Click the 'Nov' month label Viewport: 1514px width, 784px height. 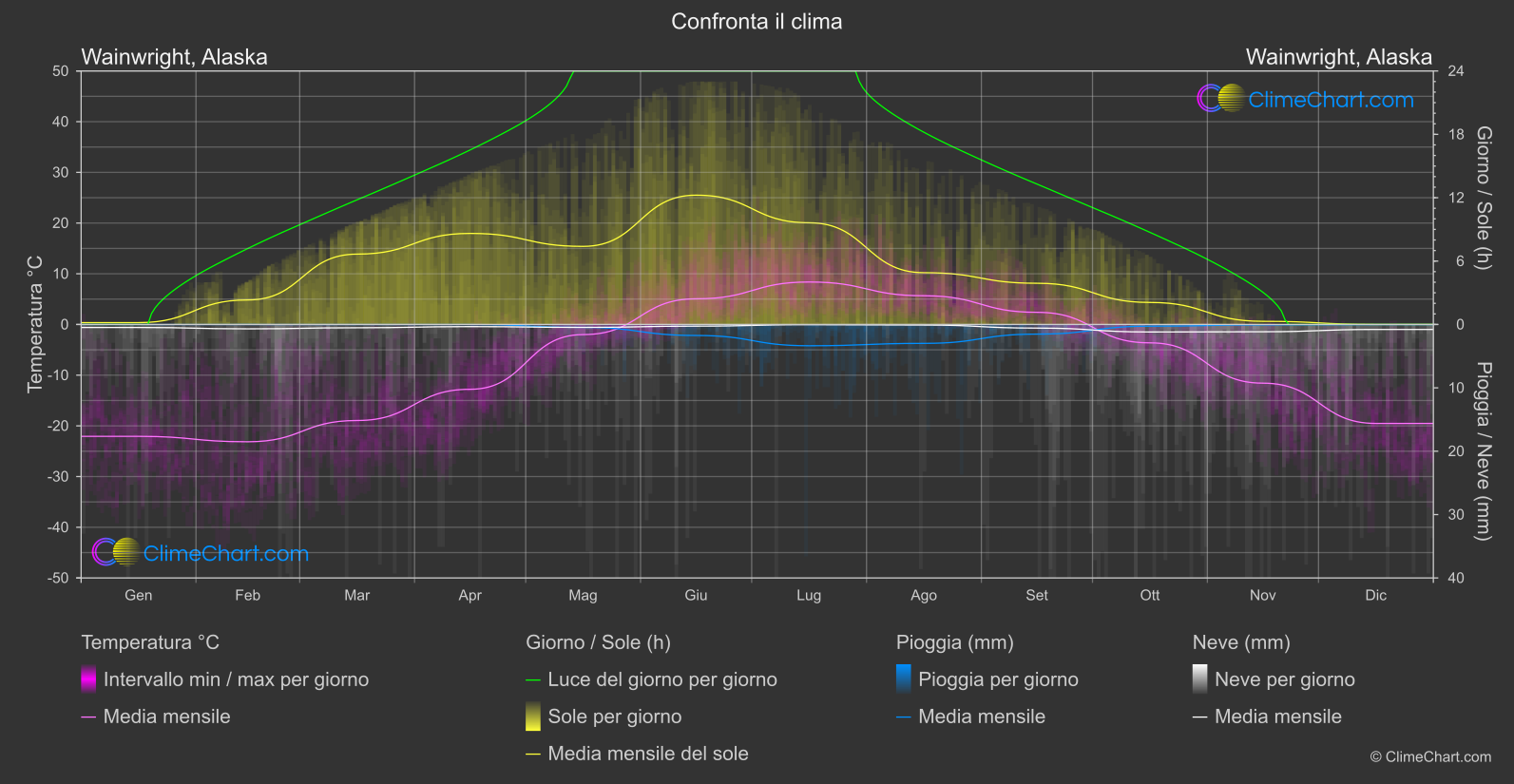[x=1263, y=595]
